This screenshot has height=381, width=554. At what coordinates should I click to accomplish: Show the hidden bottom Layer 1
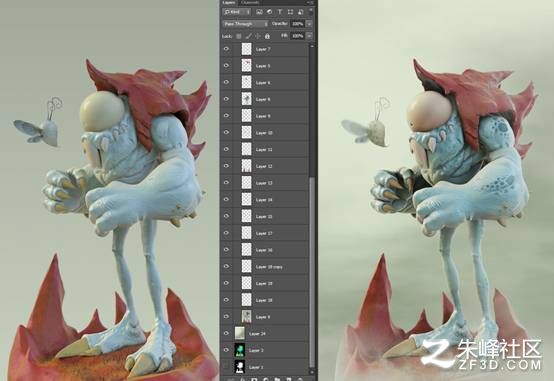226,367
